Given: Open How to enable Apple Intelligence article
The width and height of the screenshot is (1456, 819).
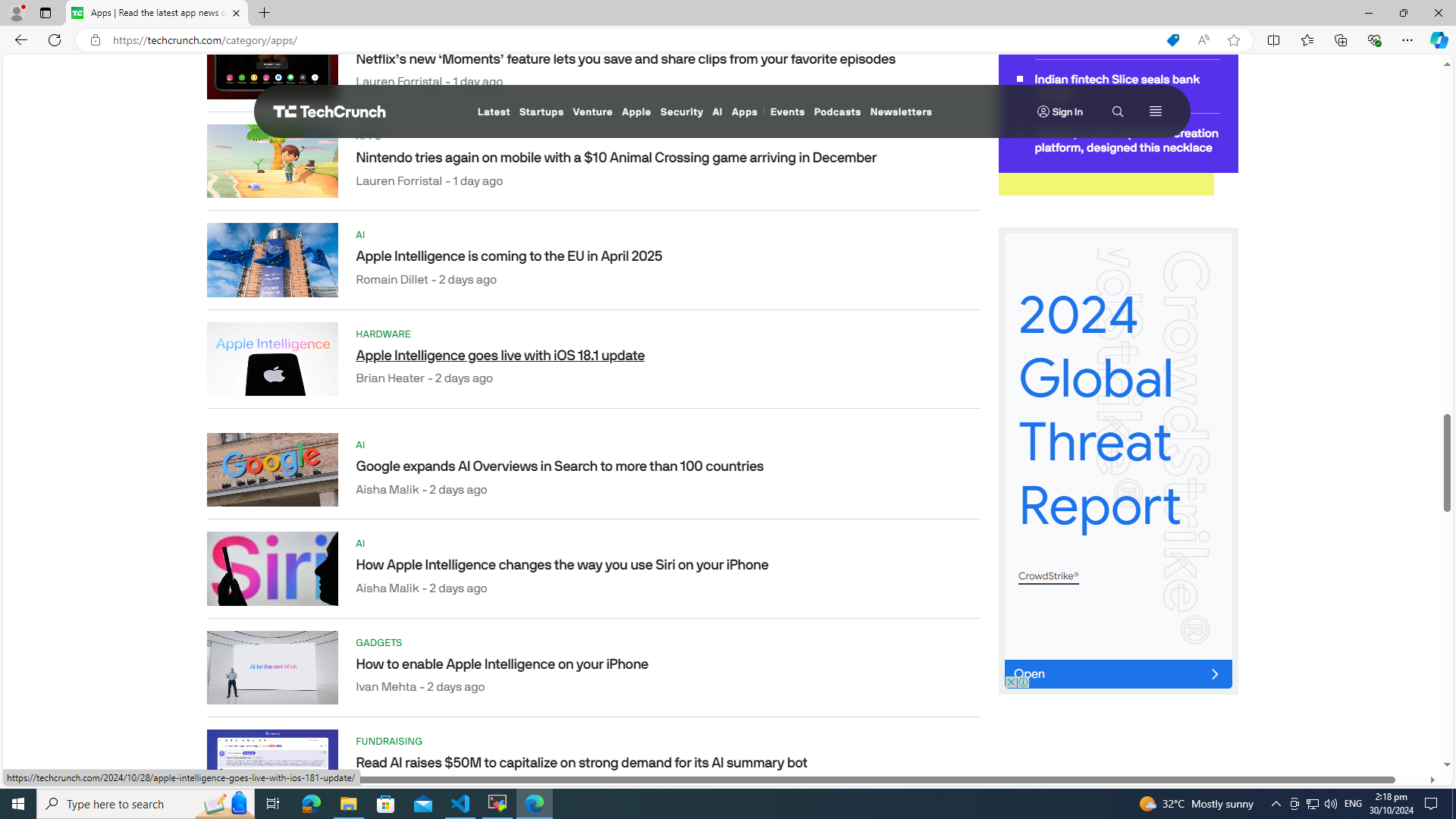Looking at the screenshot, I should (502, 664).
